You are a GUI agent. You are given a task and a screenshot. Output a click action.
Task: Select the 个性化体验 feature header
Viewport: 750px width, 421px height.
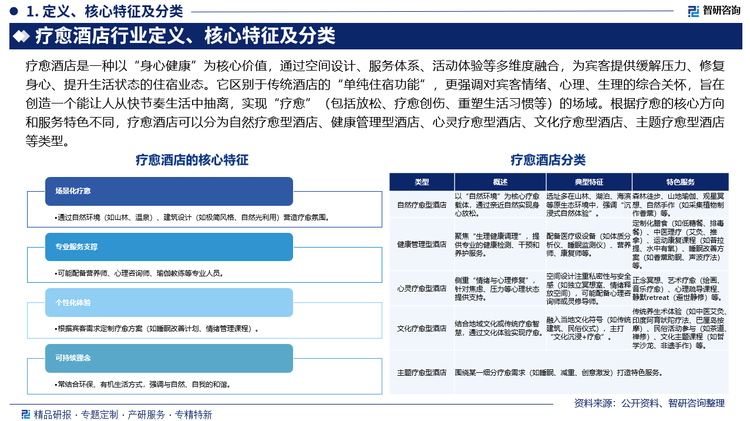click(x=169, y=302)
